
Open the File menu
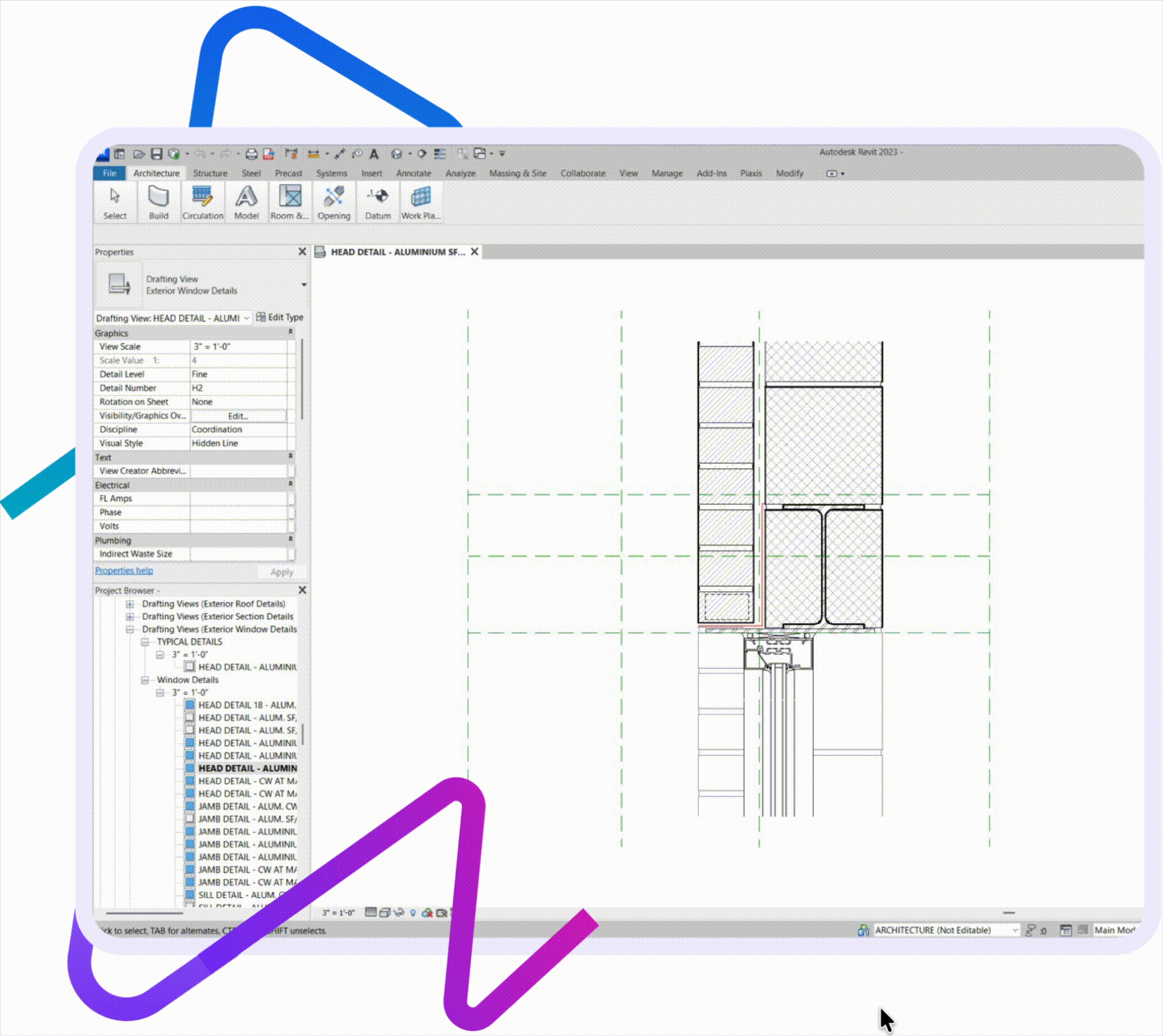(x=109, y=173)
